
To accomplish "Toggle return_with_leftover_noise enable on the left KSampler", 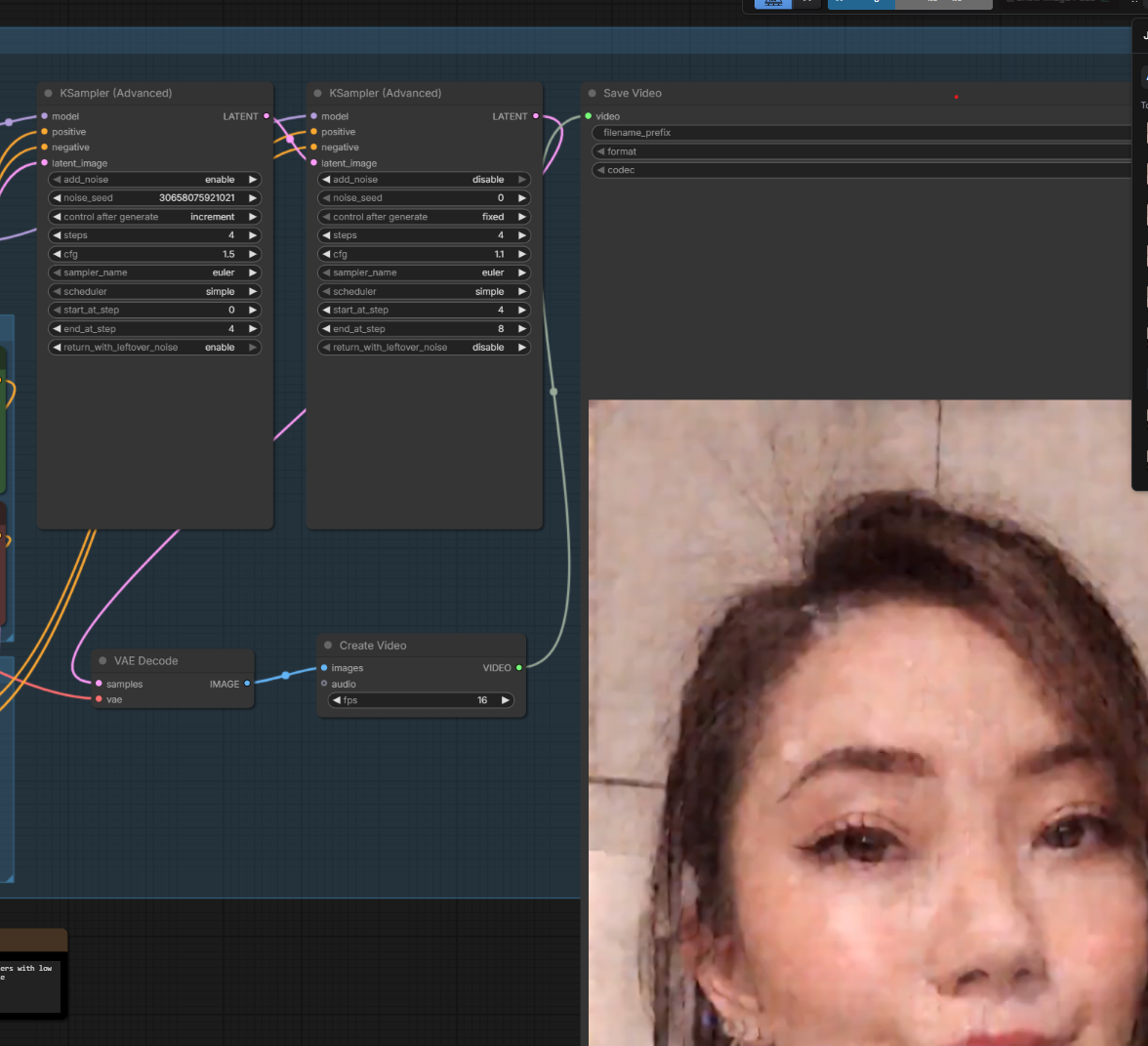I will [x=154, y=348].
